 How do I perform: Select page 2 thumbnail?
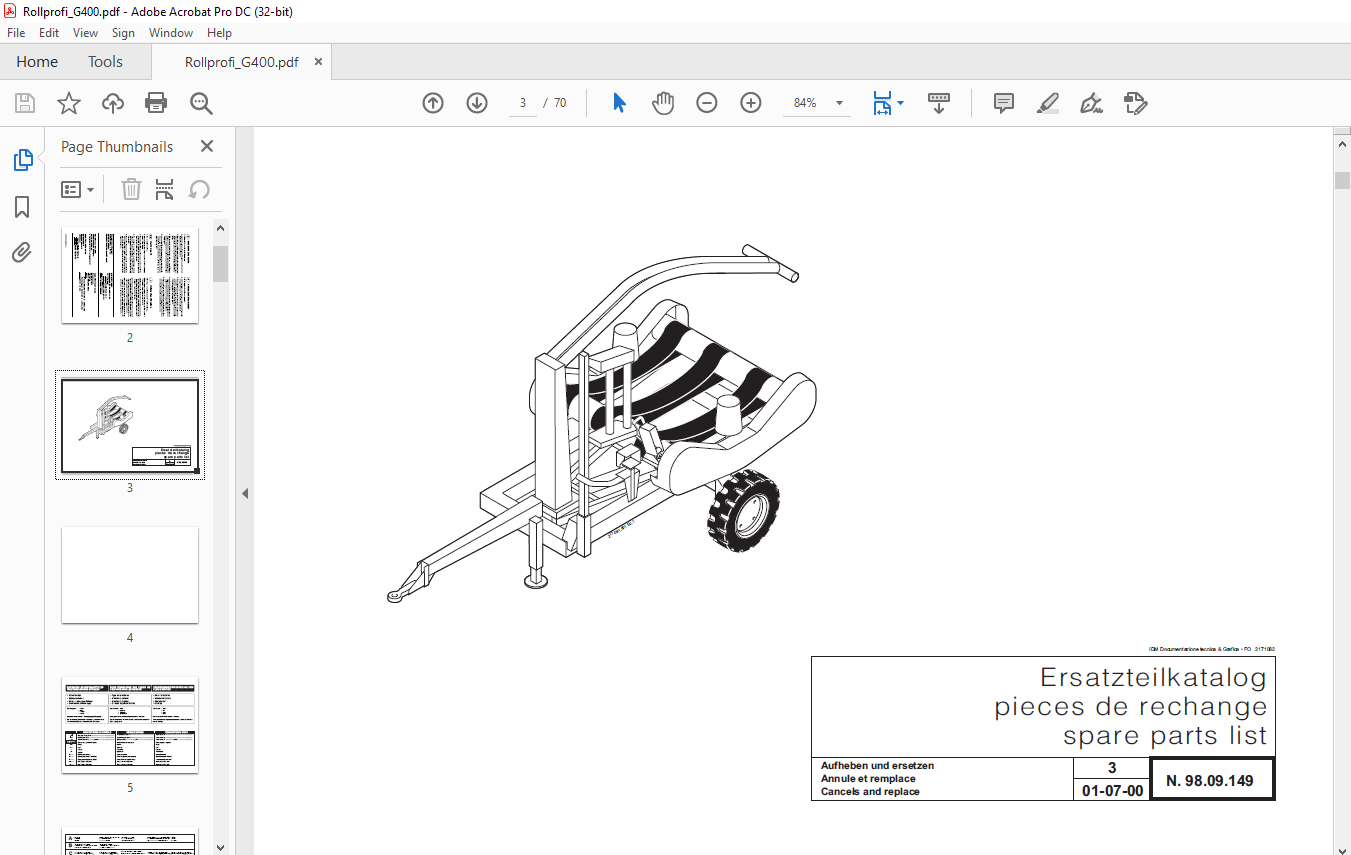130,275
